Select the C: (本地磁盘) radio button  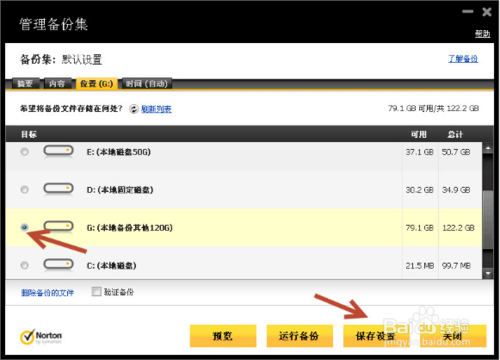point(24,265)
